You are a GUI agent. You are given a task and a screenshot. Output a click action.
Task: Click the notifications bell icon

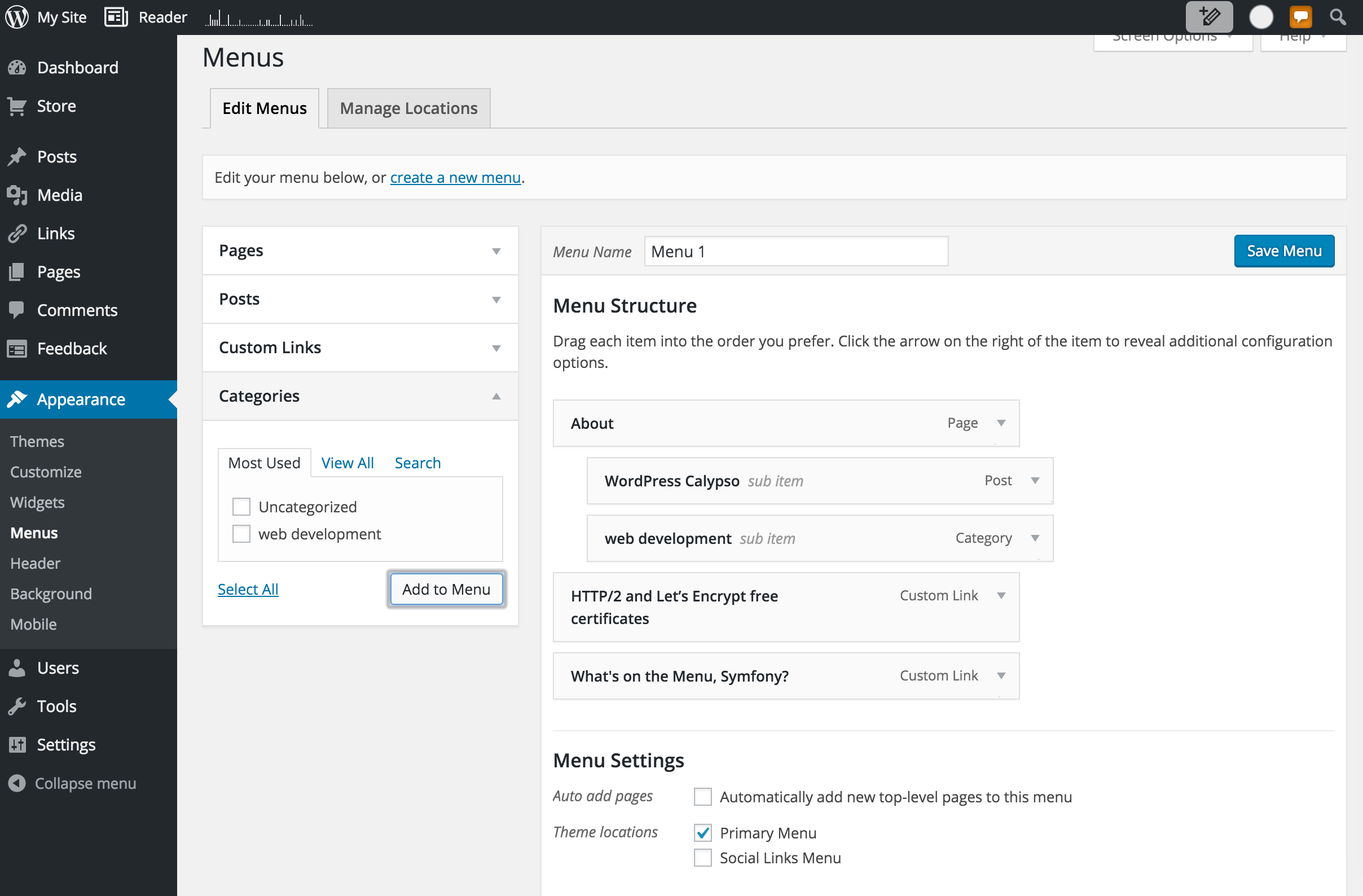[x=1300, y=16]
